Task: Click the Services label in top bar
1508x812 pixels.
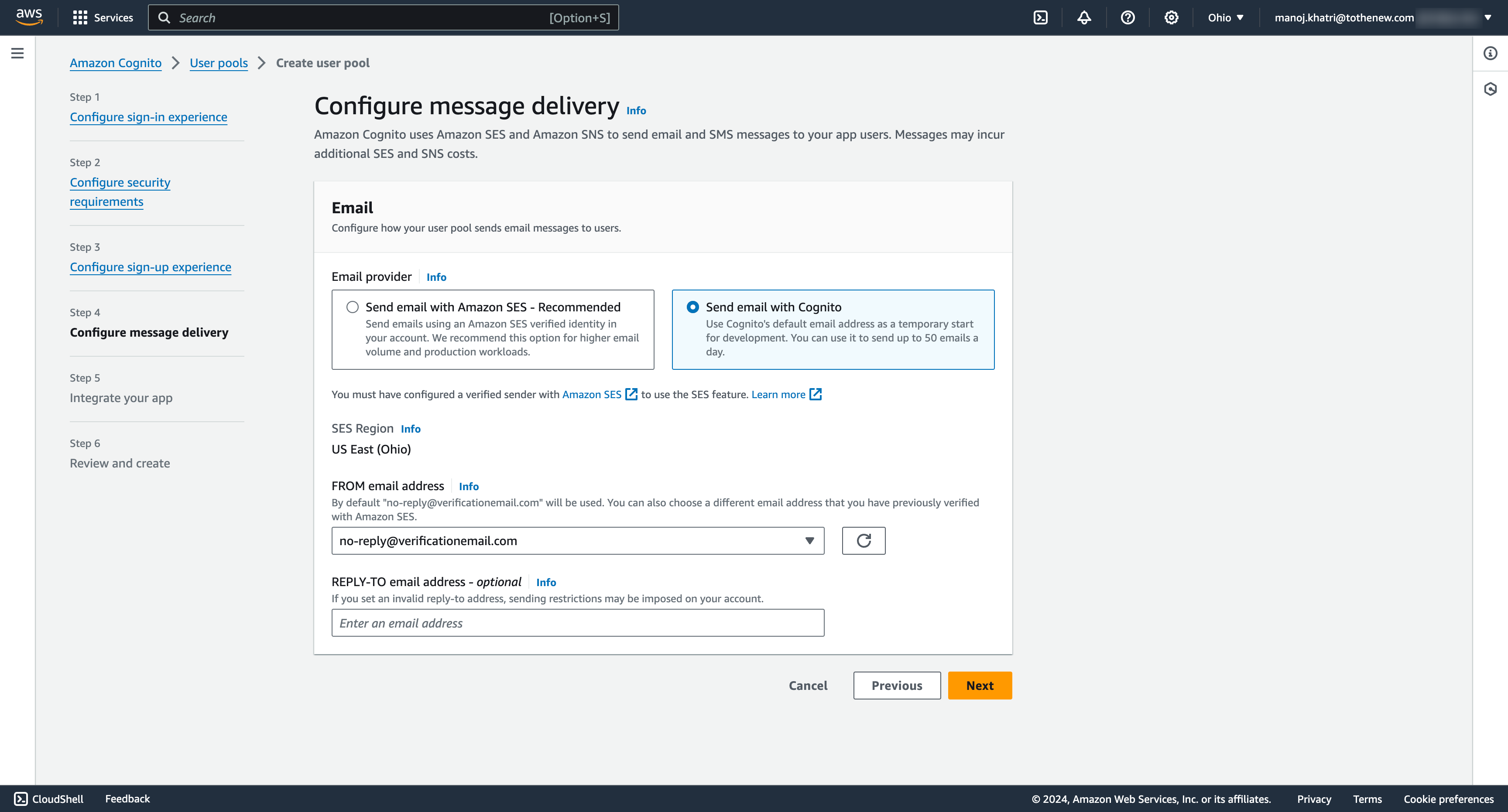Action: point(113,17)
